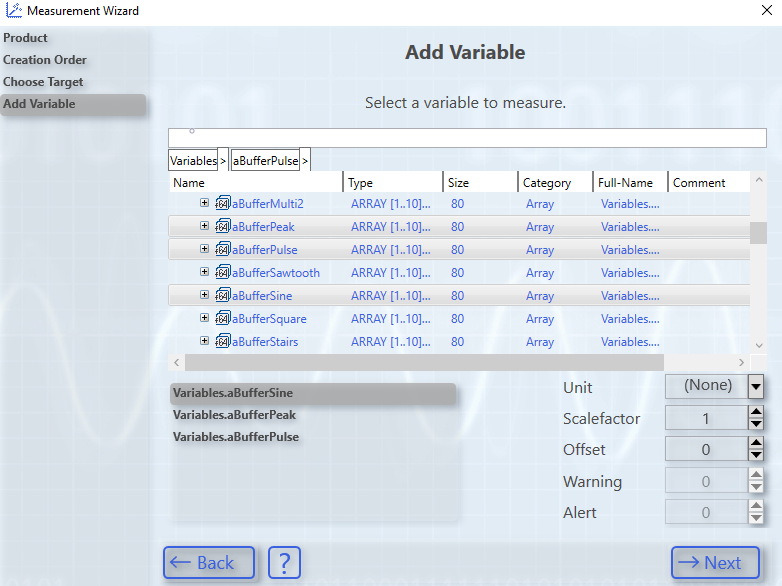This screenshot has height=586, width=782.
Task: Select the aBufferSquare row name
Action: (269, 319)
